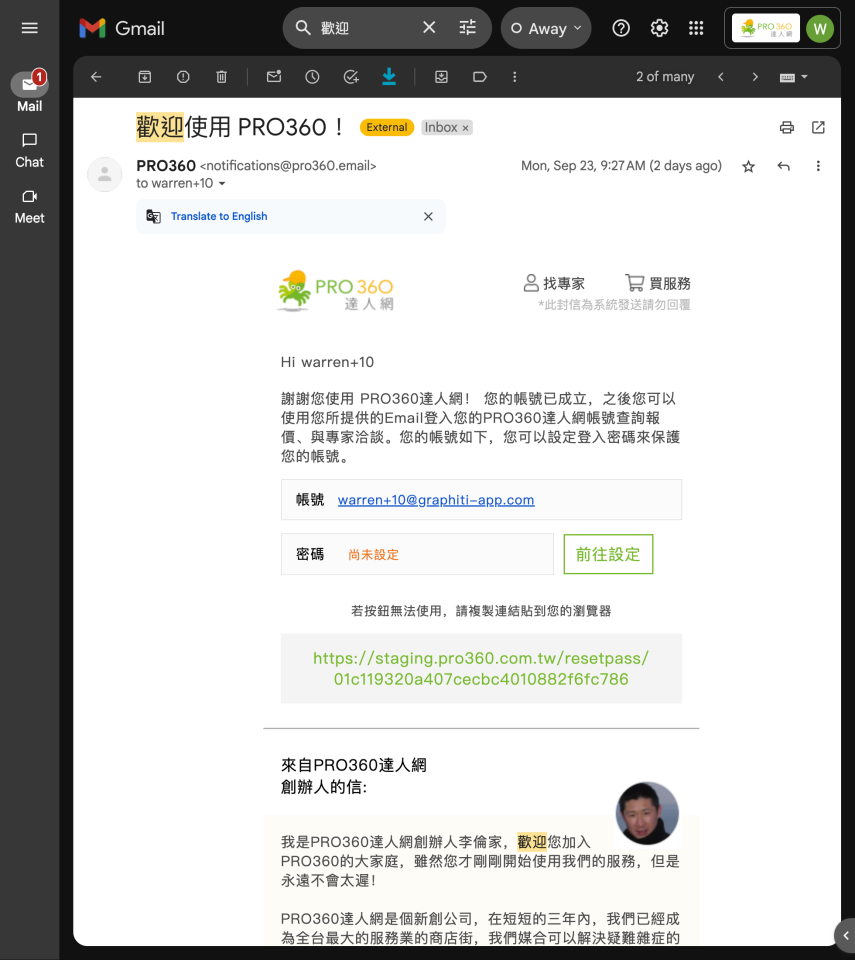This screenshot has height=960, width=855.
Task: Print the email using printer icon
Action: click(x=787, y=127)
